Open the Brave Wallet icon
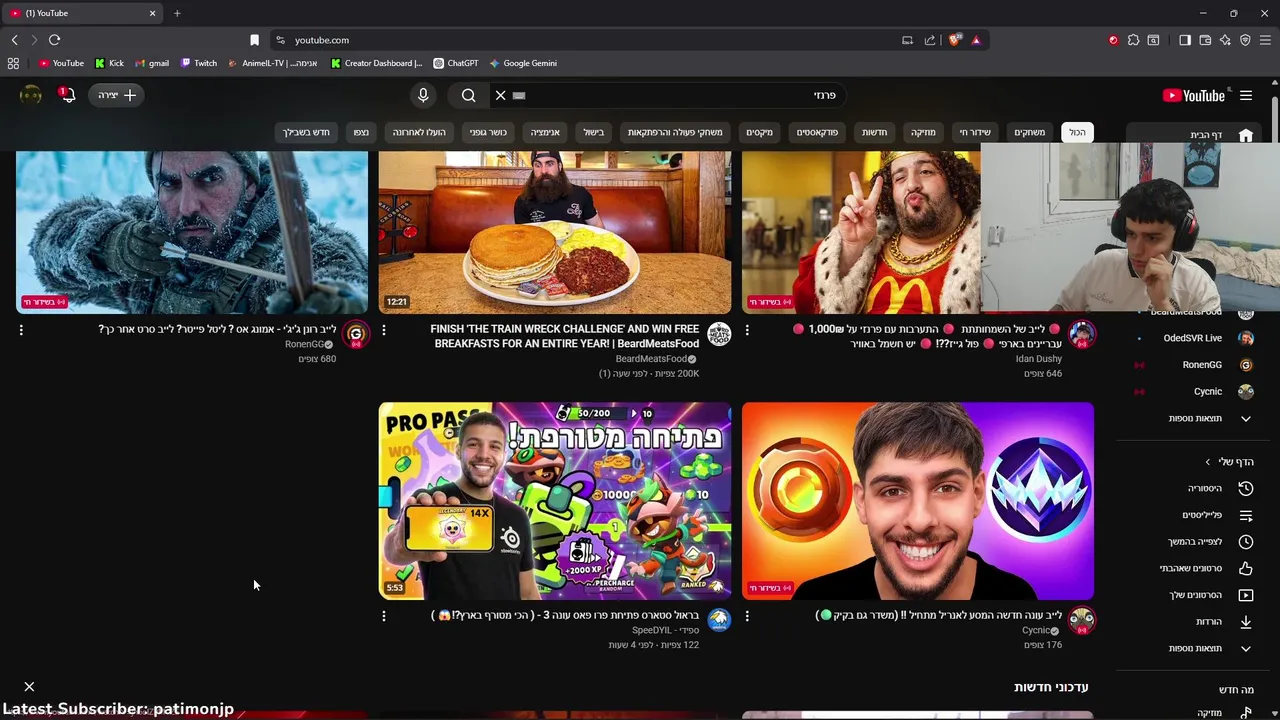Screen dimensions: 1280x720 [x=1205, y=40]
